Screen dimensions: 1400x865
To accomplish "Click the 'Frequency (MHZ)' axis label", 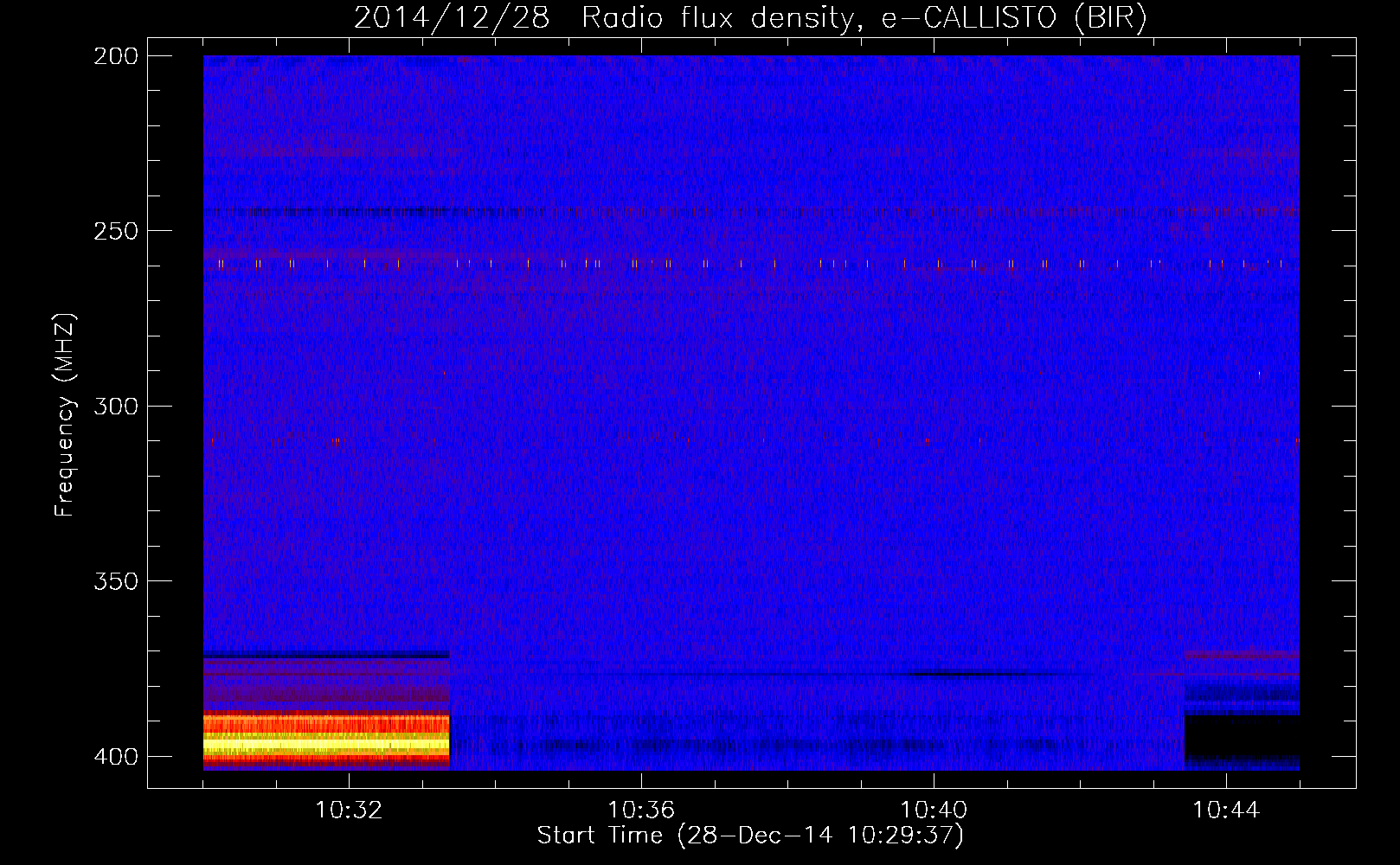I will tap(65, 414).
